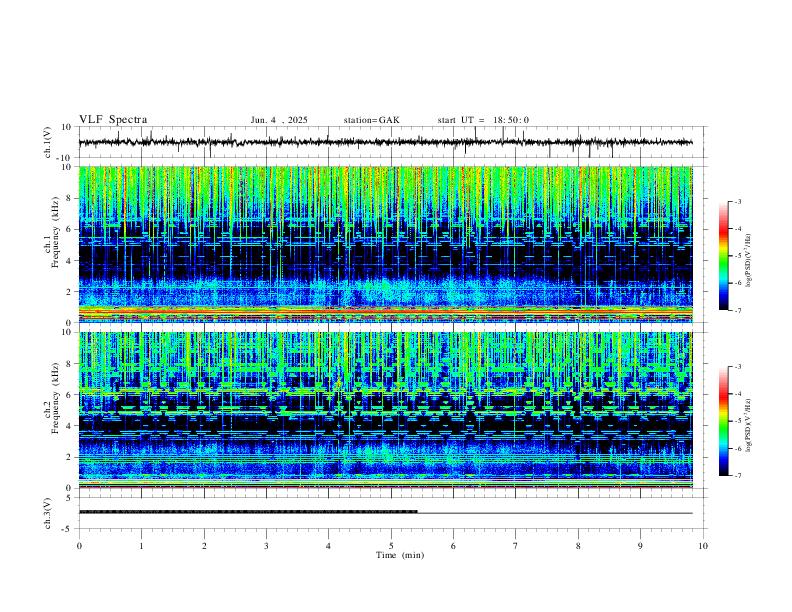Click the '-3' value on upper colorbar
This screenshot has width=792, height=612.
coord(737,201)
